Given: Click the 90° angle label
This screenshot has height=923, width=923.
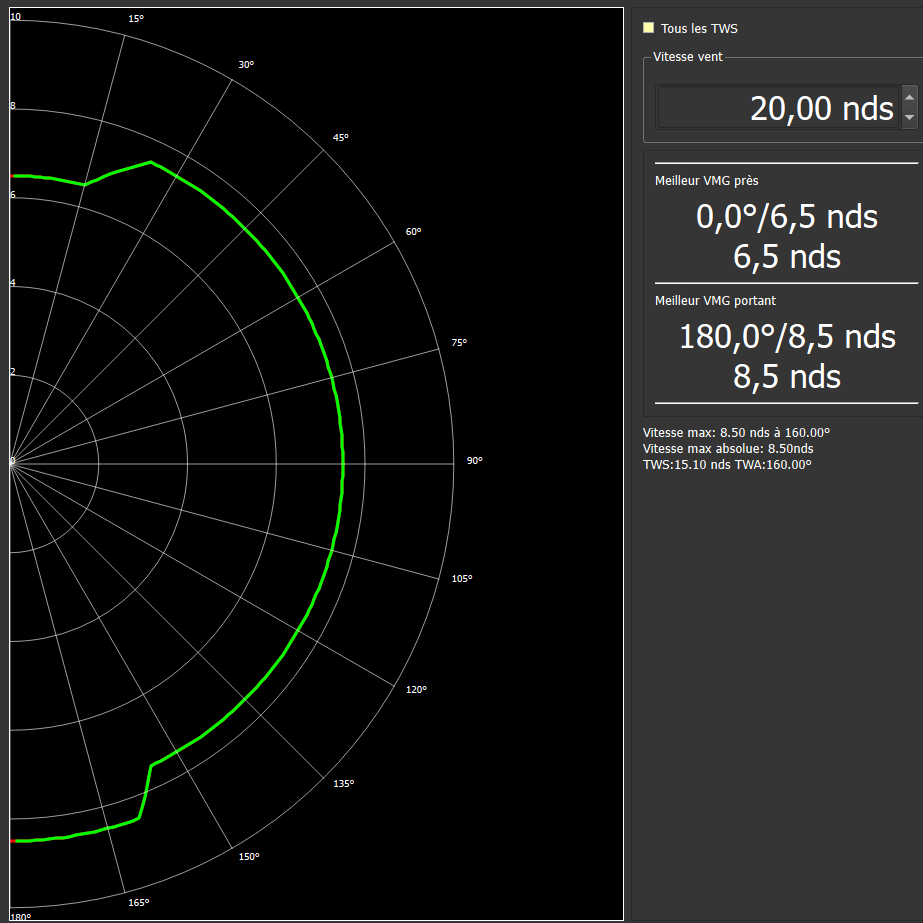Looking at the screenshot, I should point(474,461).
